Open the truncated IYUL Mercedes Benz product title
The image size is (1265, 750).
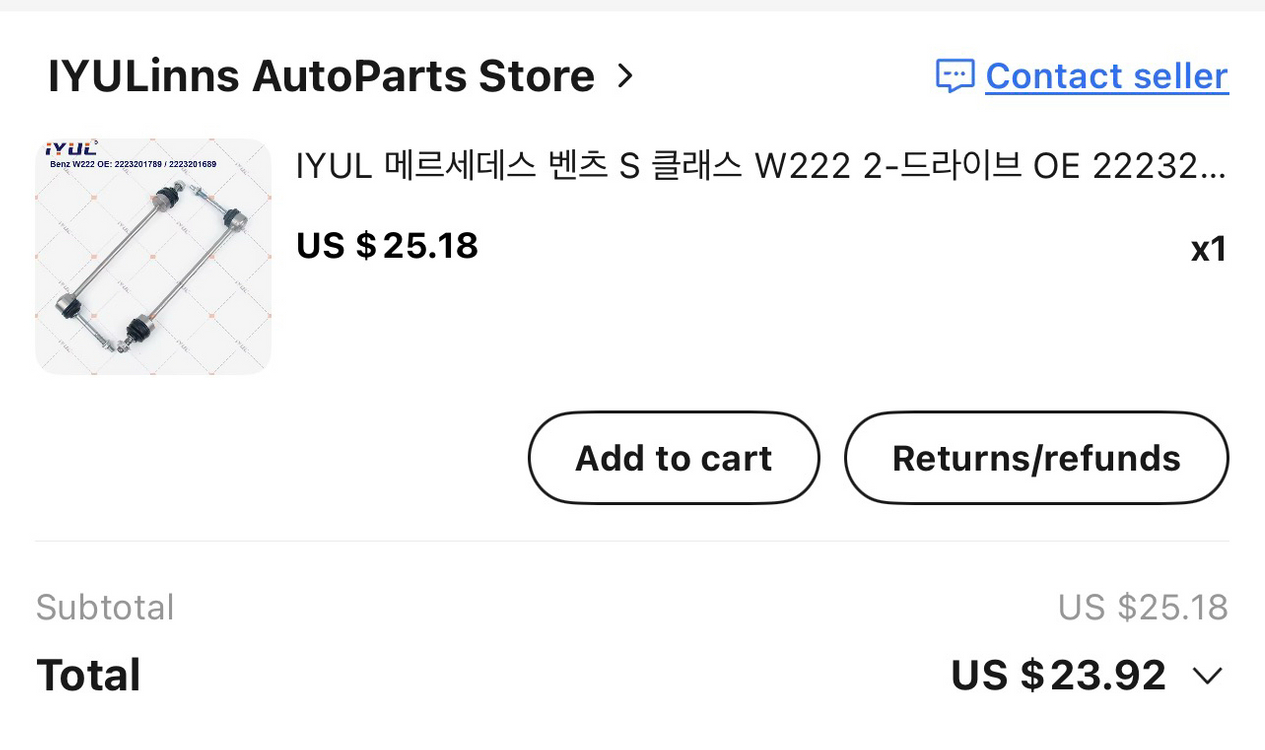762,166
